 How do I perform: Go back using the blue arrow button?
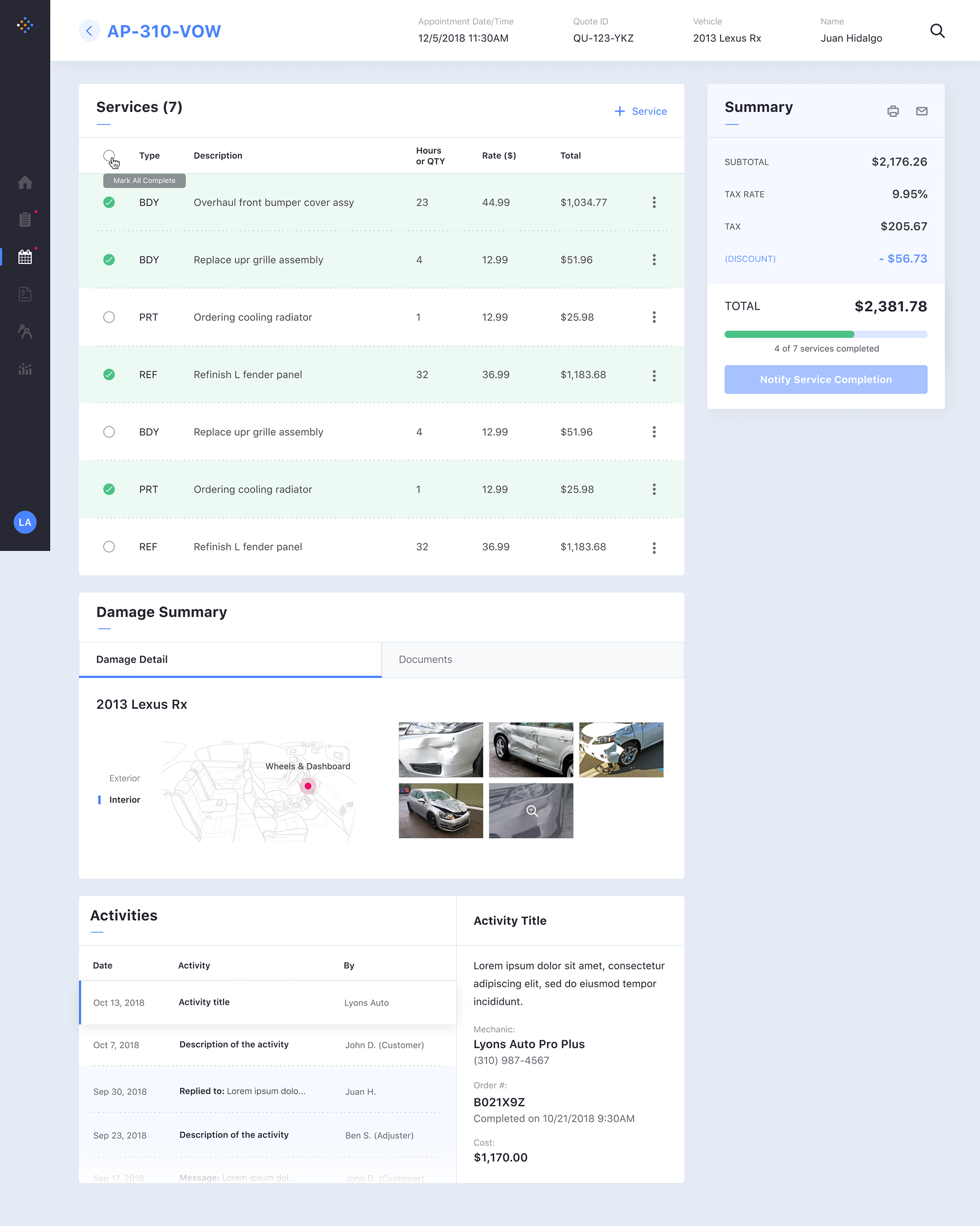(x=89, y=31)
